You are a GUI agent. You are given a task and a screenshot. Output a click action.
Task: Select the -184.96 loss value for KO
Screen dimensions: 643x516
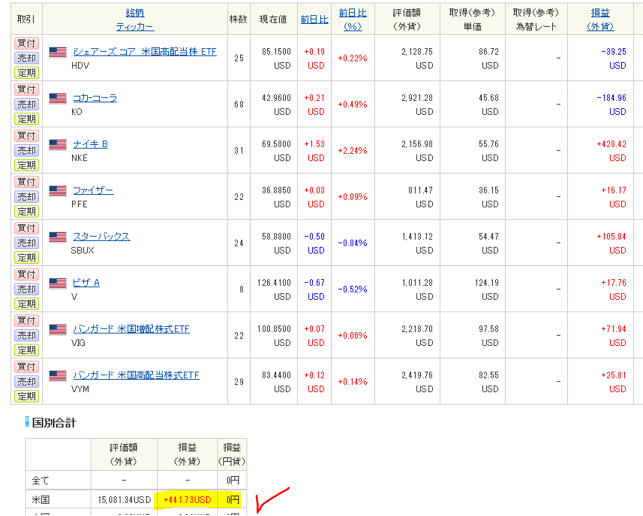tap(611, 98)
